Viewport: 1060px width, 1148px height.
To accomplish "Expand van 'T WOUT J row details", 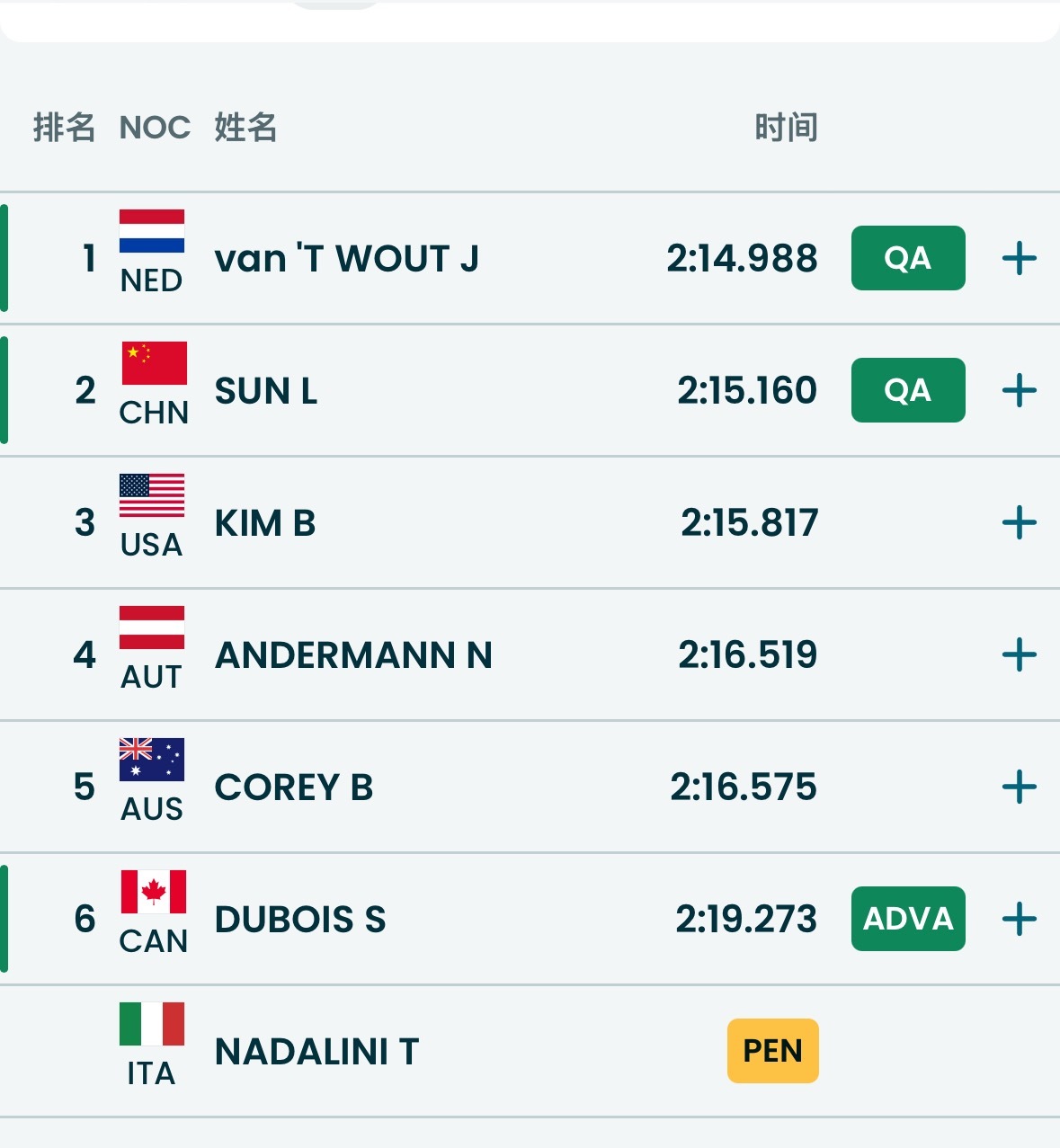I will pyautogui.click(x=1019, y=259).
